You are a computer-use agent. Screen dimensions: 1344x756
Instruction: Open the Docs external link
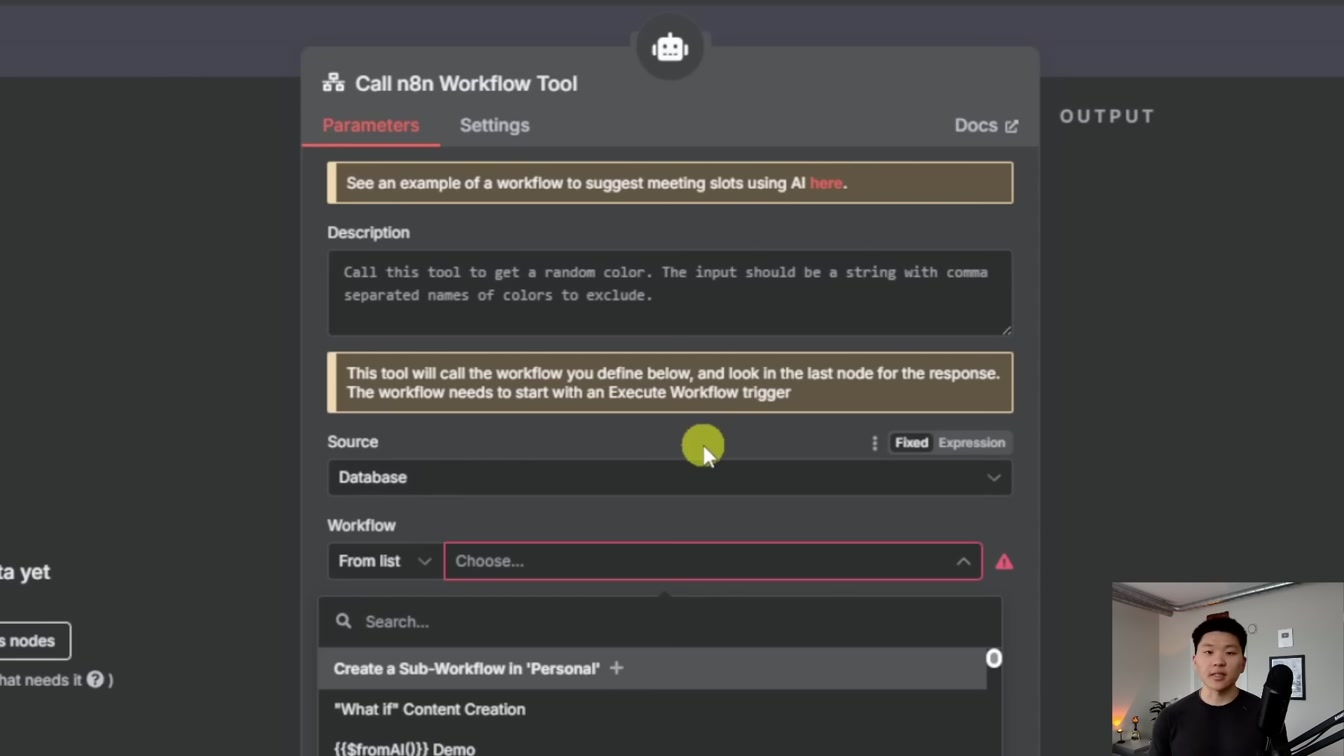pyautogui.click(x=986, y=125)
